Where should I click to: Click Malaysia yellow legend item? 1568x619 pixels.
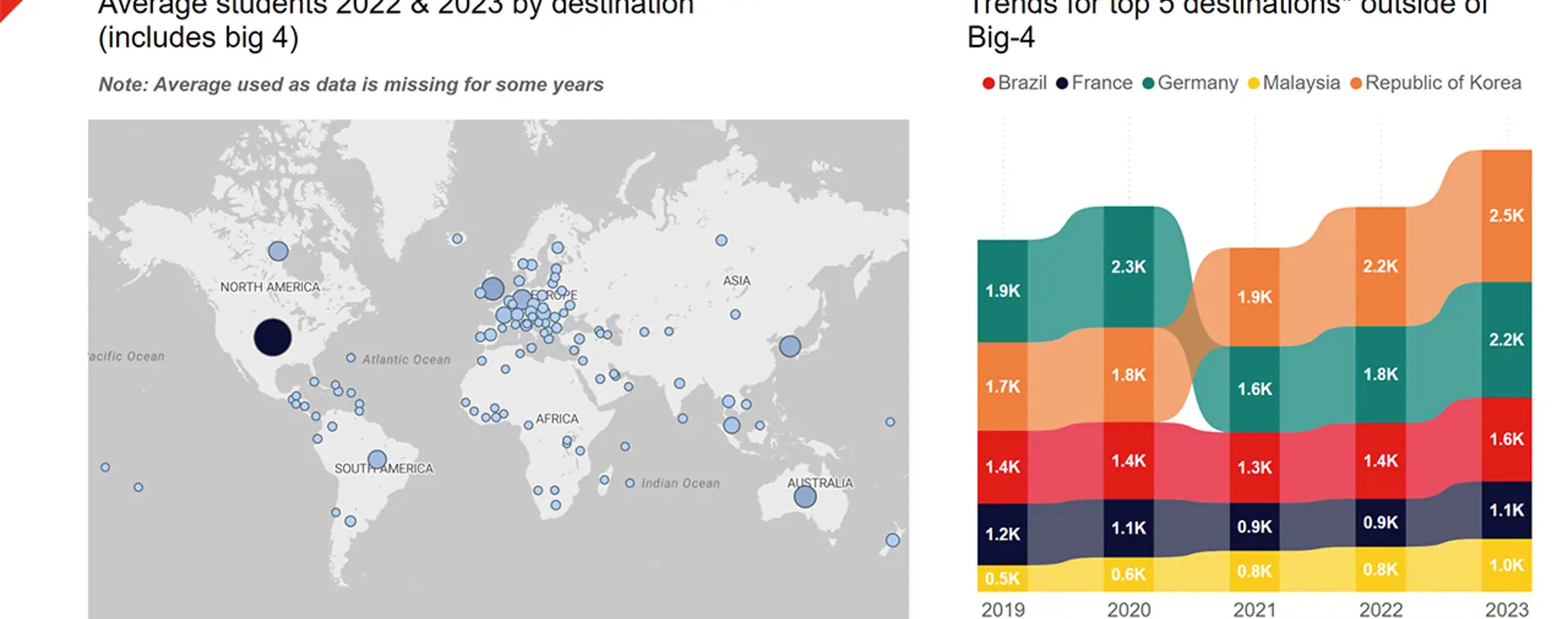pyautogui.click(x=1294, y=83)
